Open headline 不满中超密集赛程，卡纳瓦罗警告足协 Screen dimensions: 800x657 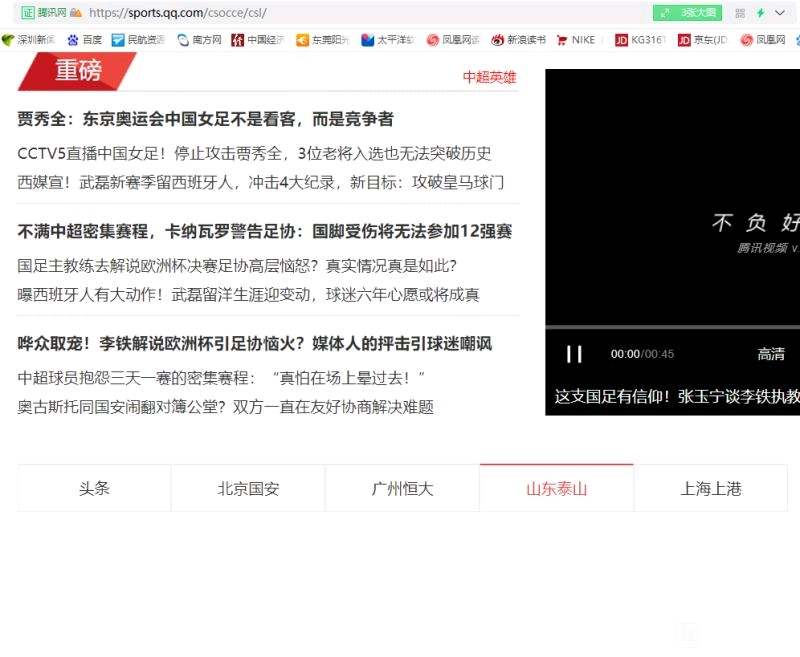tap(265, 231)
